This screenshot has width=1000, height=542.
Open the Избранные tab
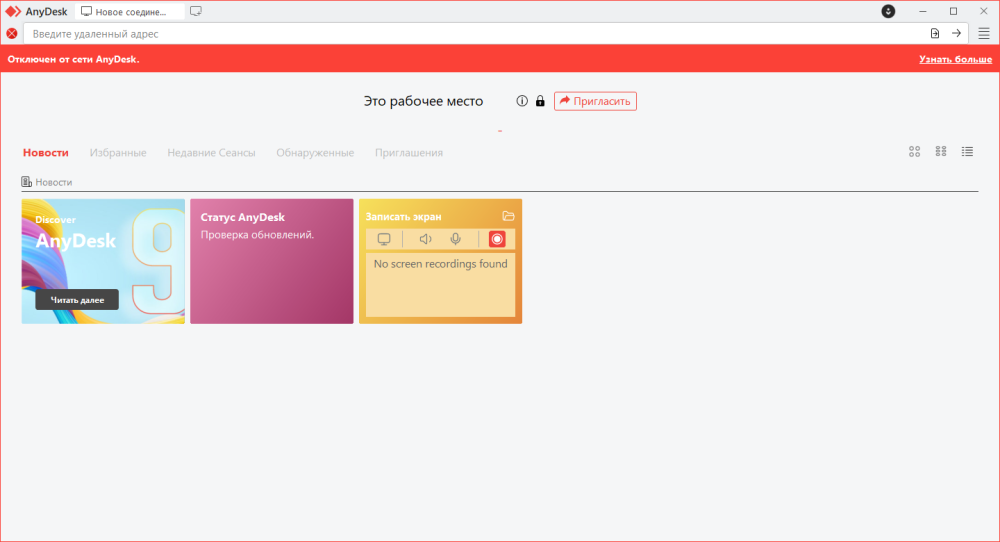coord(118,153)
